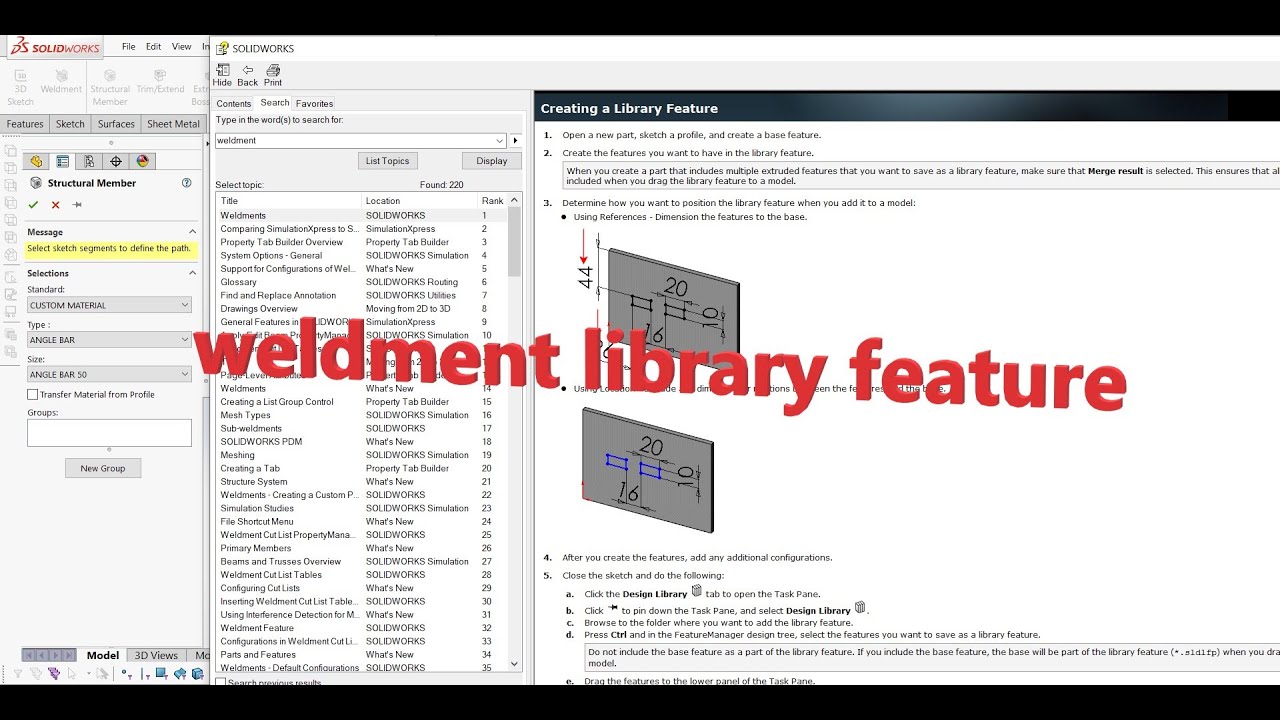Collapse the Selections section chevron
Screen dimensions: 1280x720
(x=192, y=273)
